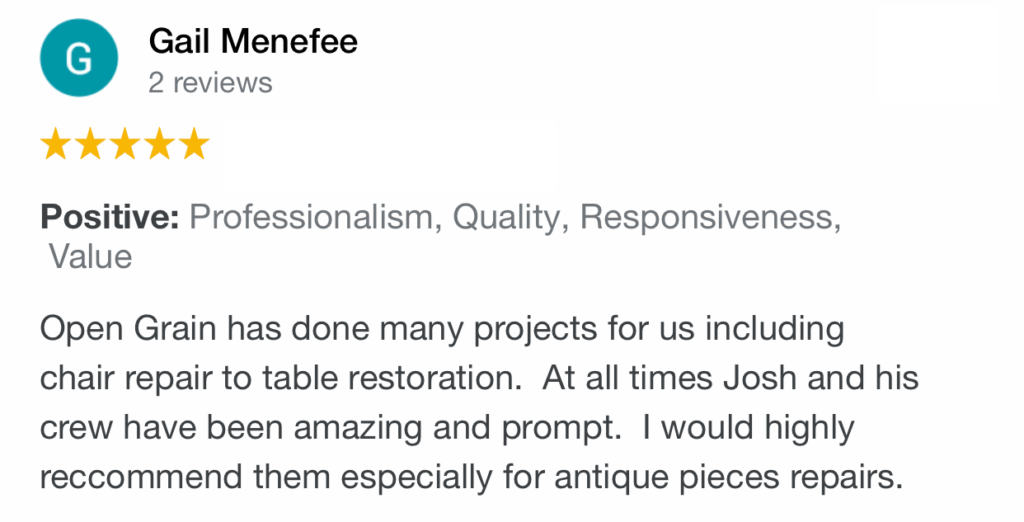Click the "Professionalism" attribute

312,217
